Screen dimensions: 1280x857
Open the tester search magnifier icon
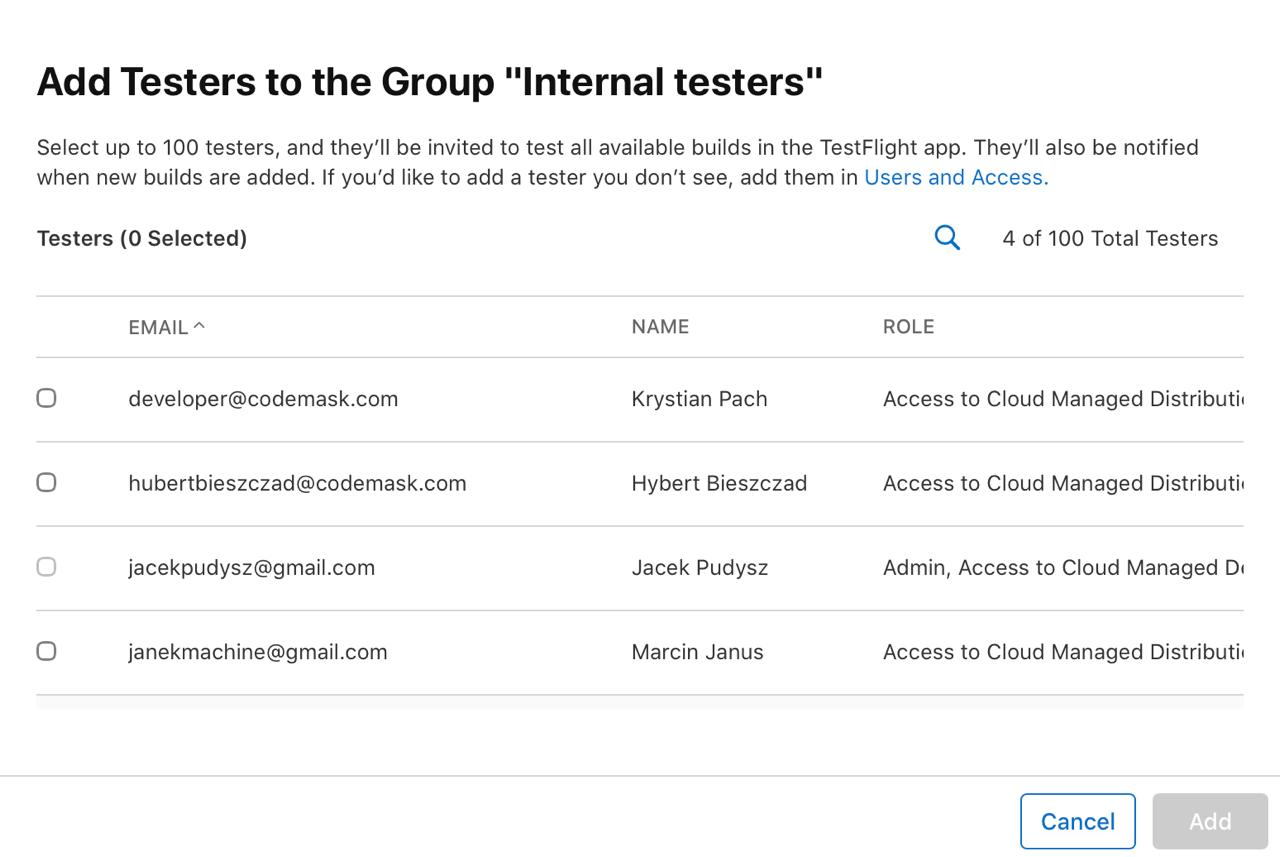(947, 238)
